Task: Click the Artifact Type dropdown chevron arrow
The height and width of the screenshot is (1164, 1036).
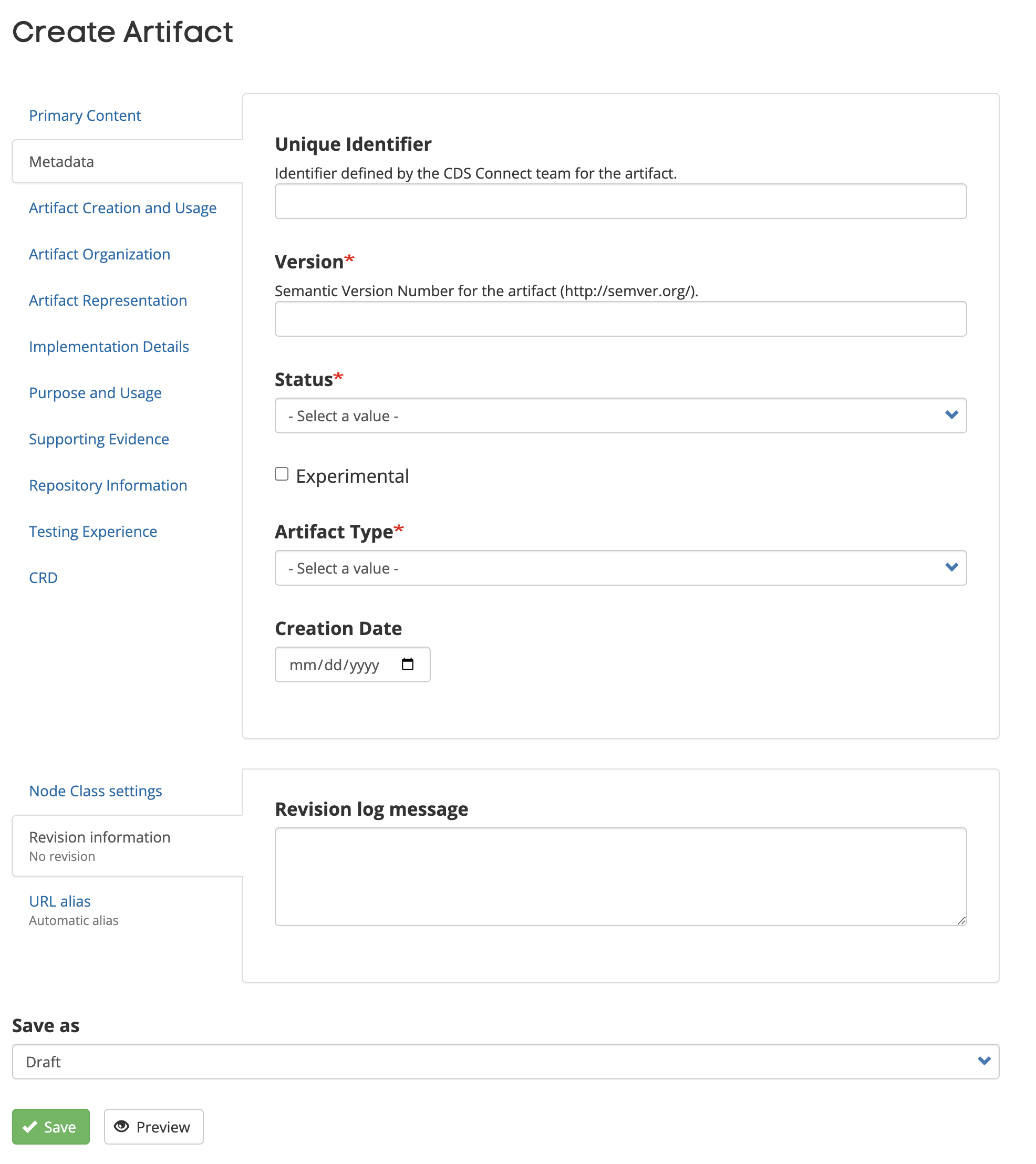Action: [951, 567]
